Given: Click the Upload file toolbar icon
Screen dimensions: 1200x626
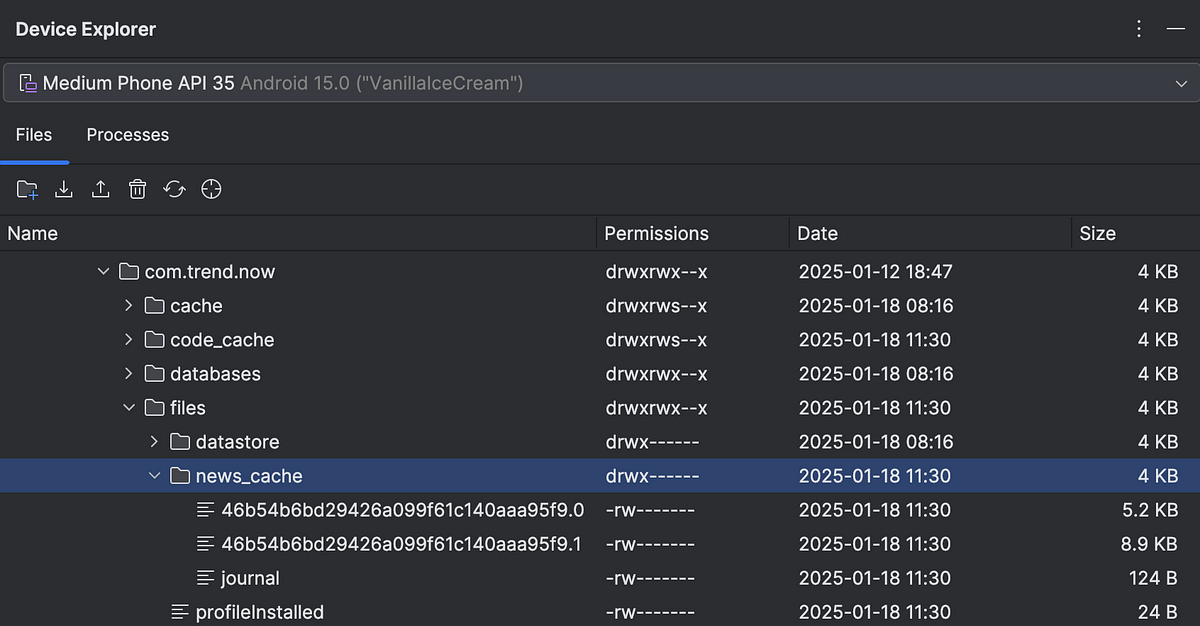Looking at the screenshot, I should click(x=100, y=189).
